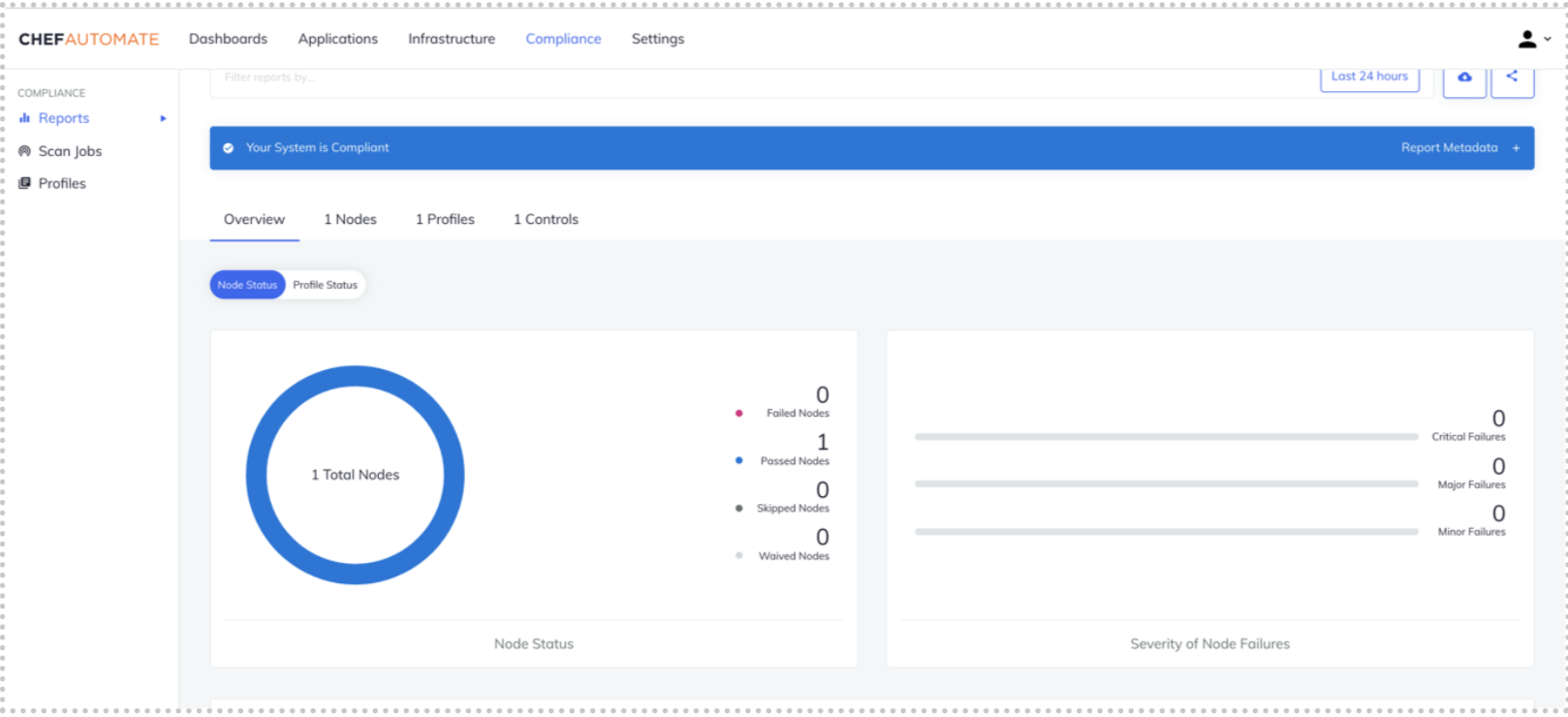Open the Infrastructure menu
Screen dimensions: 1568x717
point(451,39)
